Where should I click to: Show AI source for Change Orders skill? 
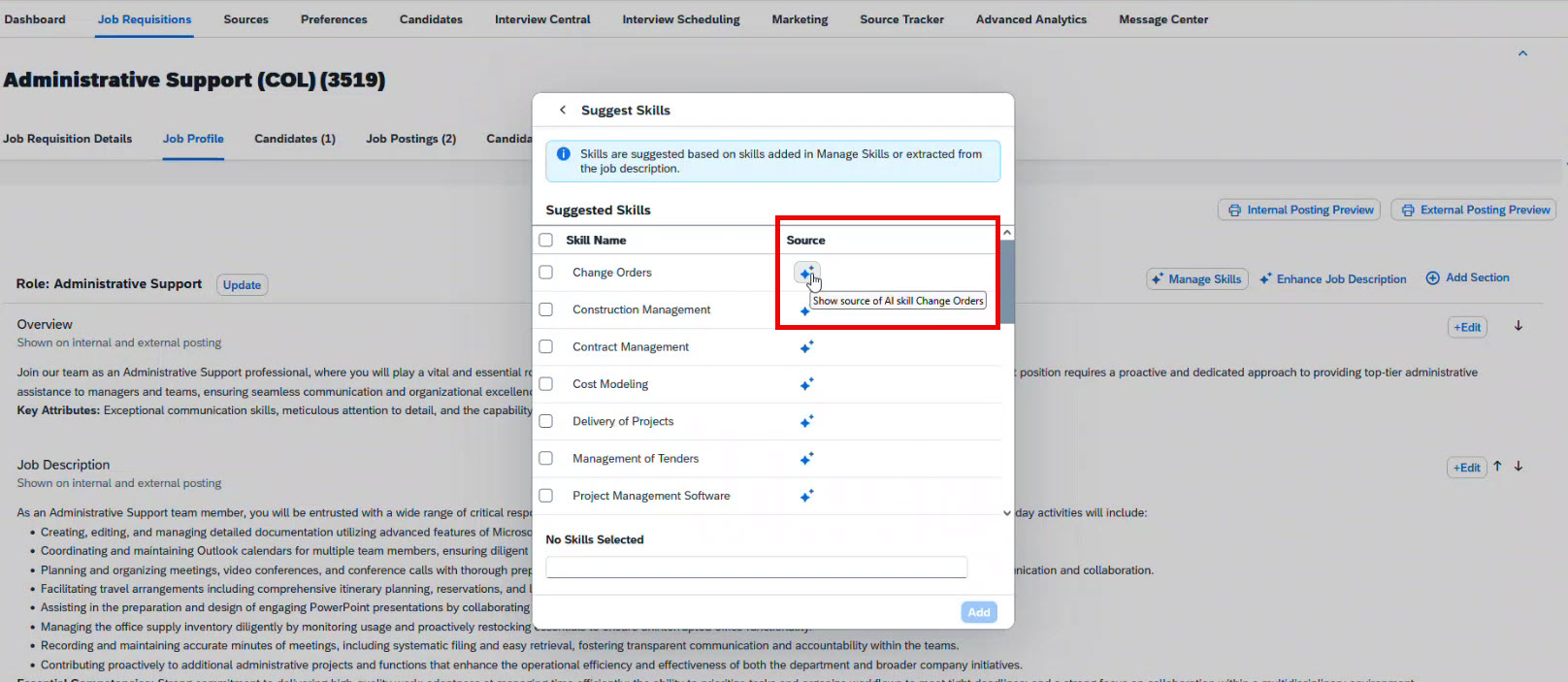click(x=806, y=273)
